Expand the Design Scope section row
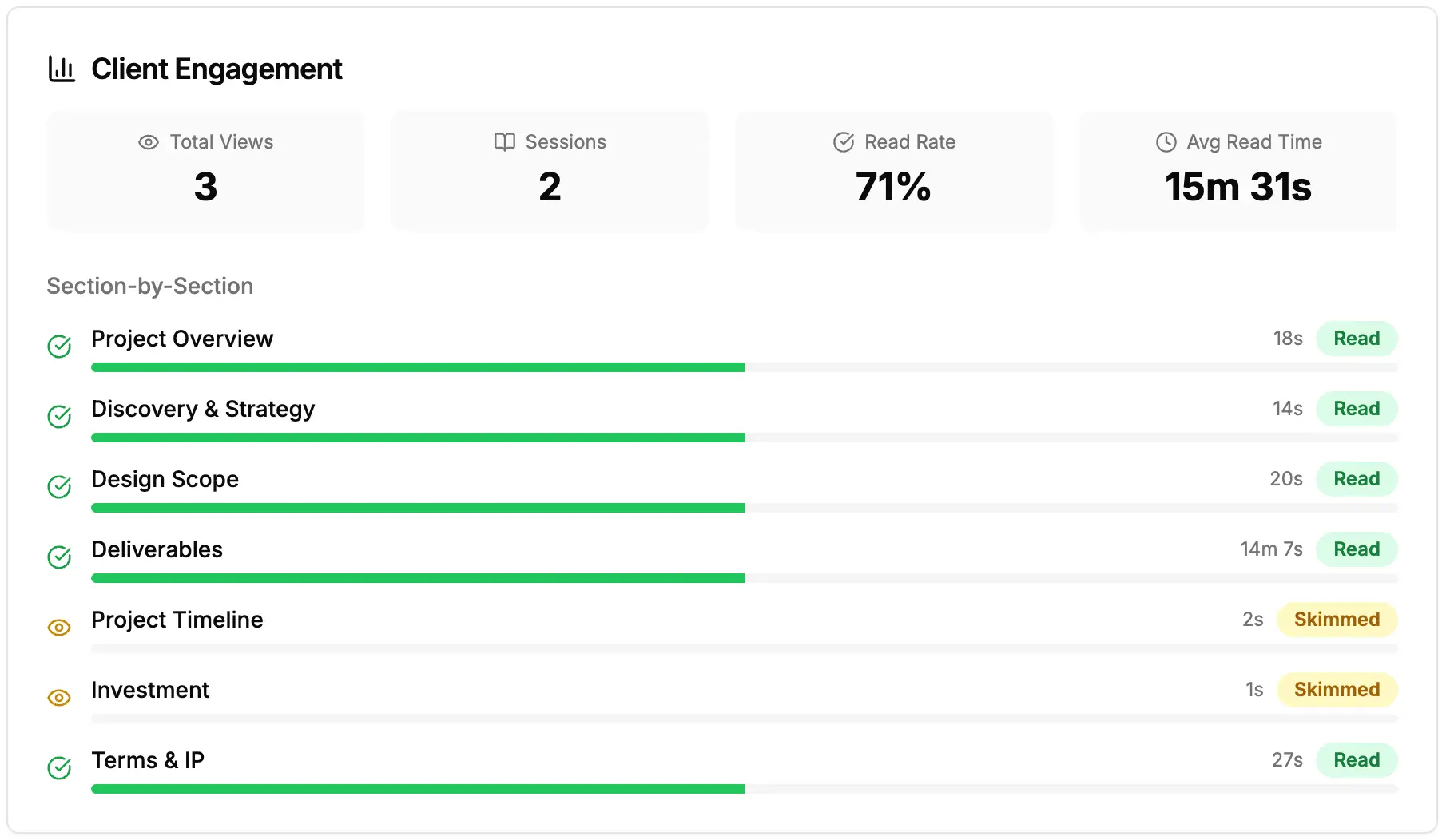Image resolution: width=1446 pixels, height=840 pixels. point(165,479)
